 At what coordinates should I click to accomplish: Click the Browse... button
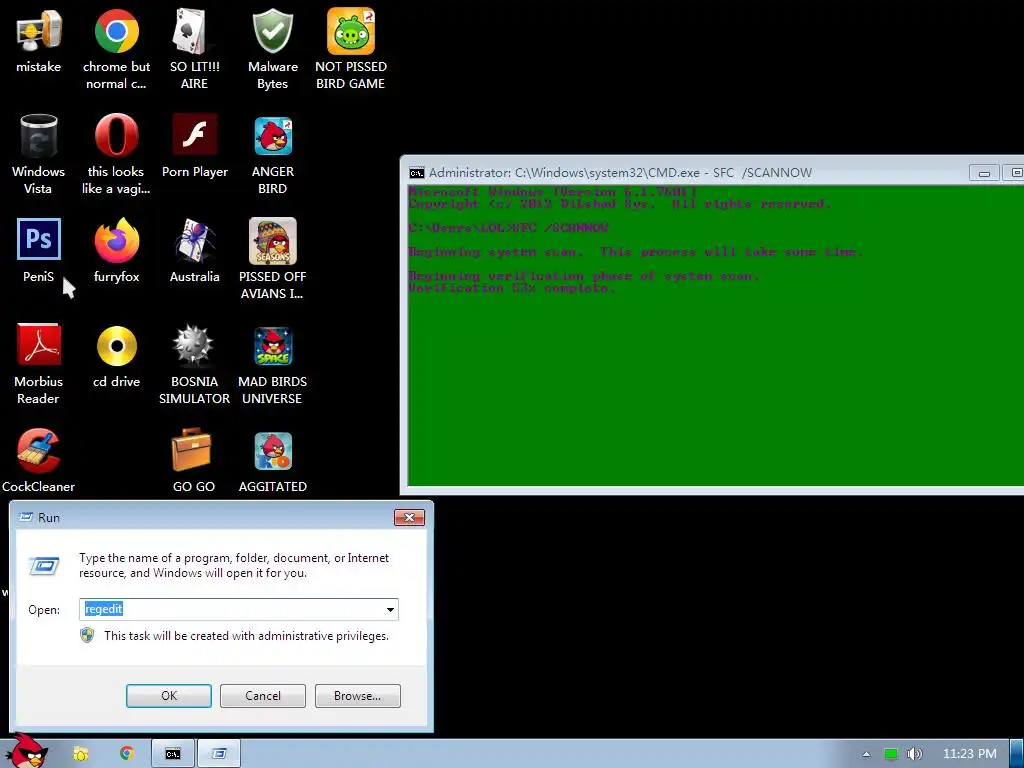pos(357,696)
